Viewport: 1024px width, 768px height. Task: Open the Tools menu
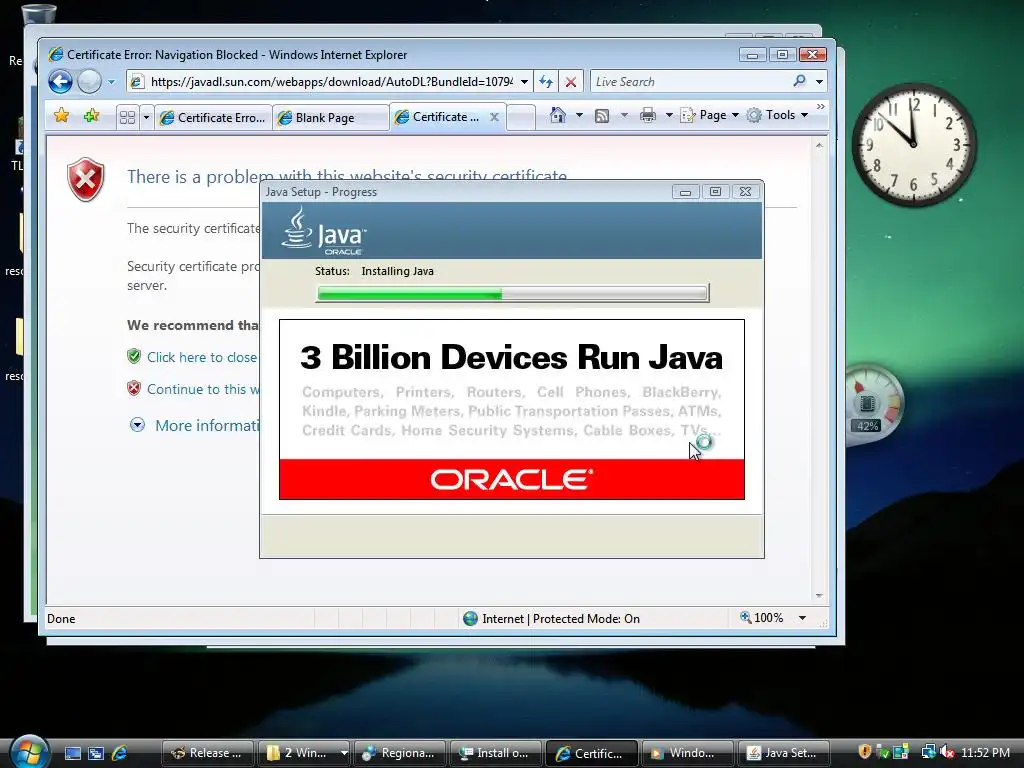(x=777, y=116)
